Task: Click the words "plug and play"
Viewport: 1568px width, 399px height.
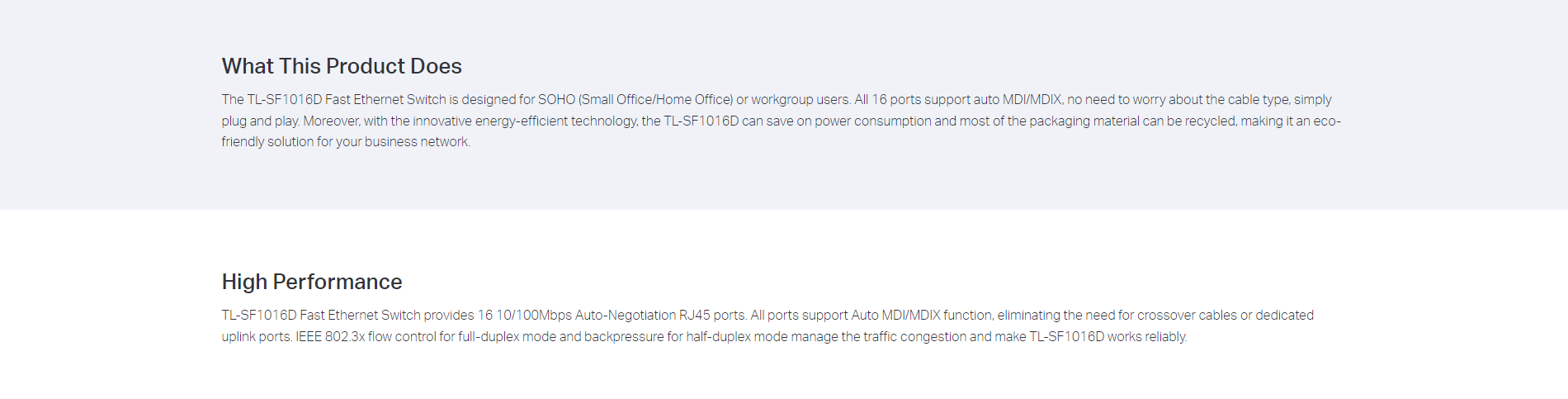Action: pos(260,121)
